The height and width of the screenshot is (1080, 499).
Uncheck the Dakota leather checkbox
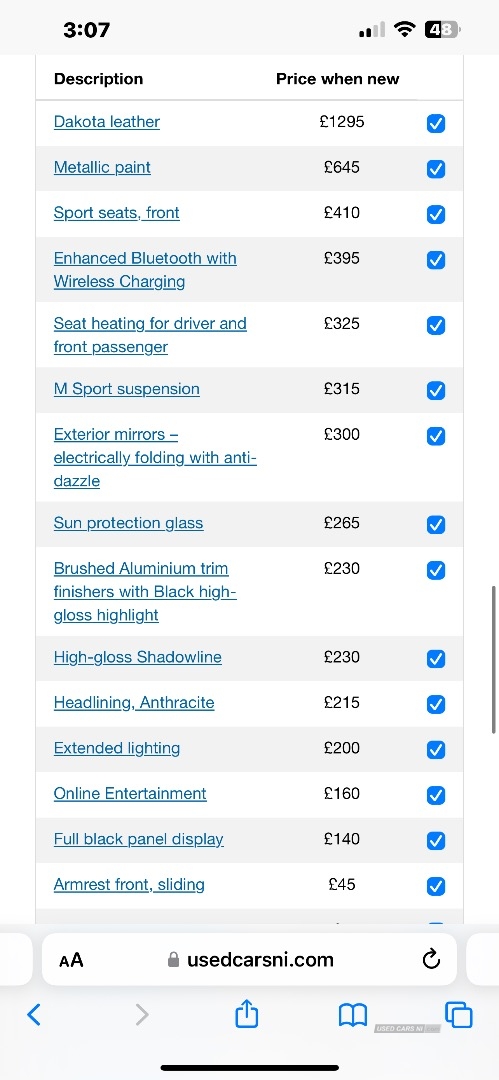[436, 123]
